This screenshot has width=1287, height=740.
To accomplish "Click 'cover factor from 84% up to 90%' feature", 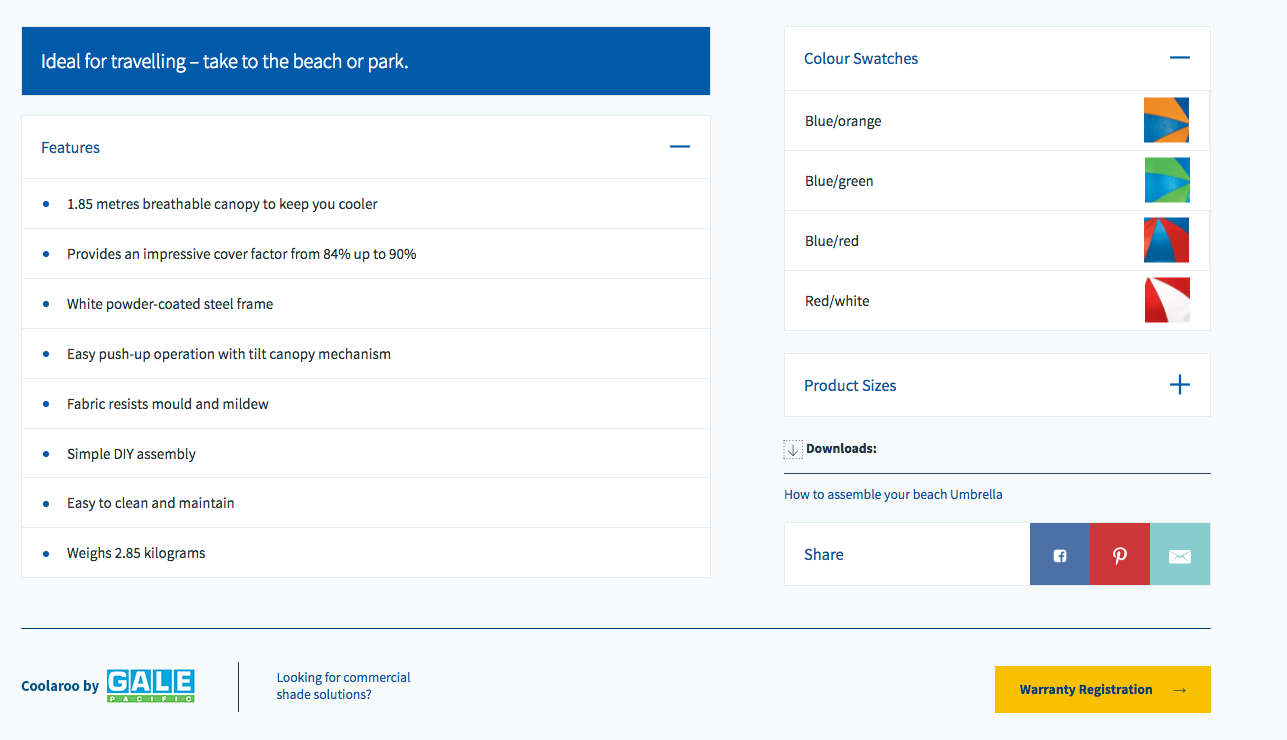I will 242,254.
